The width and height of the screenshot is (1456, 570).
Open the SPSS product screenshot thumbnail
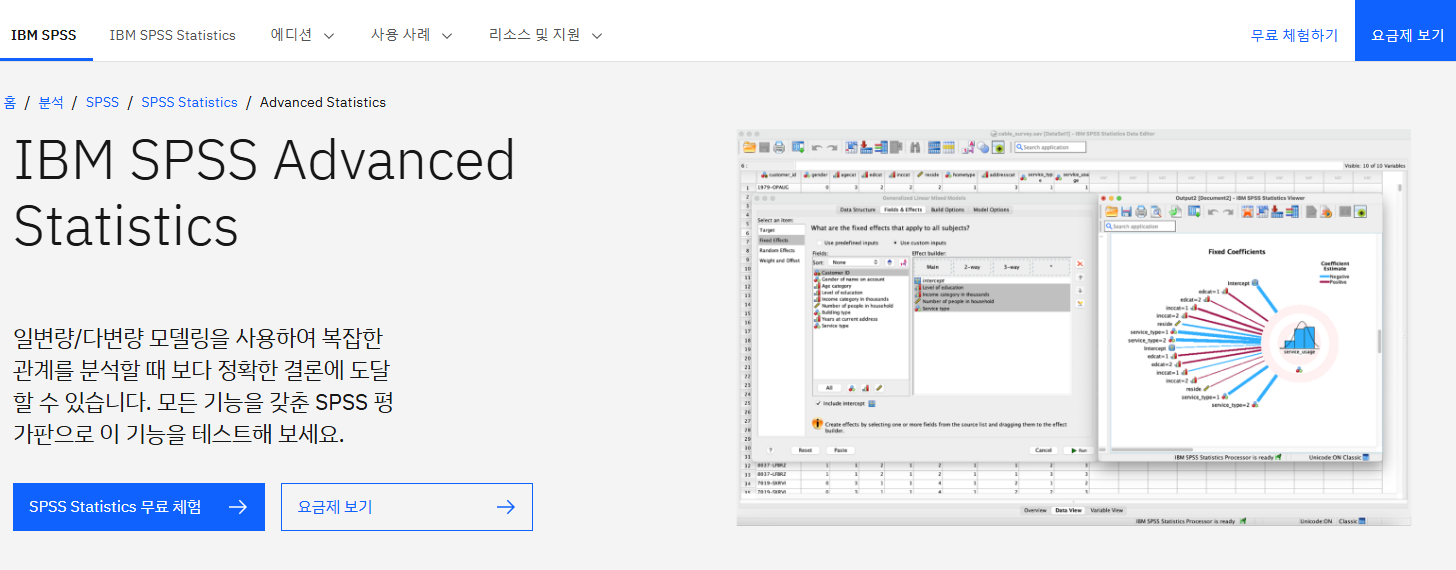tap(1073, 327)
